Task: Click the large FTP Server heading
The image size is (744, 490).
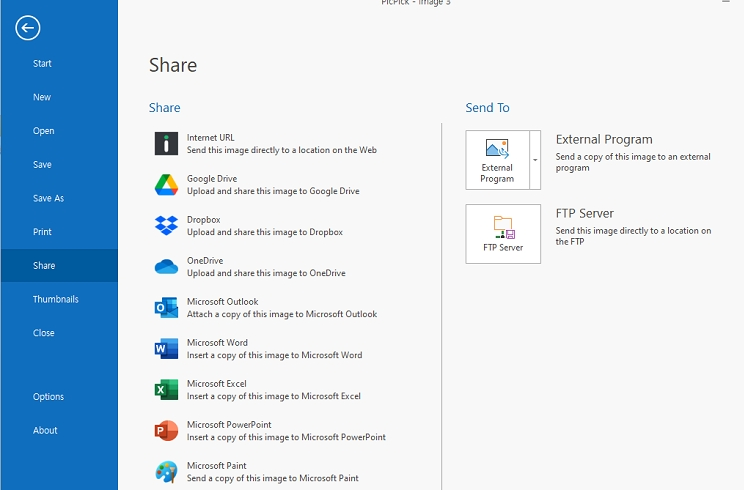Action: click(x=585, y=213)
